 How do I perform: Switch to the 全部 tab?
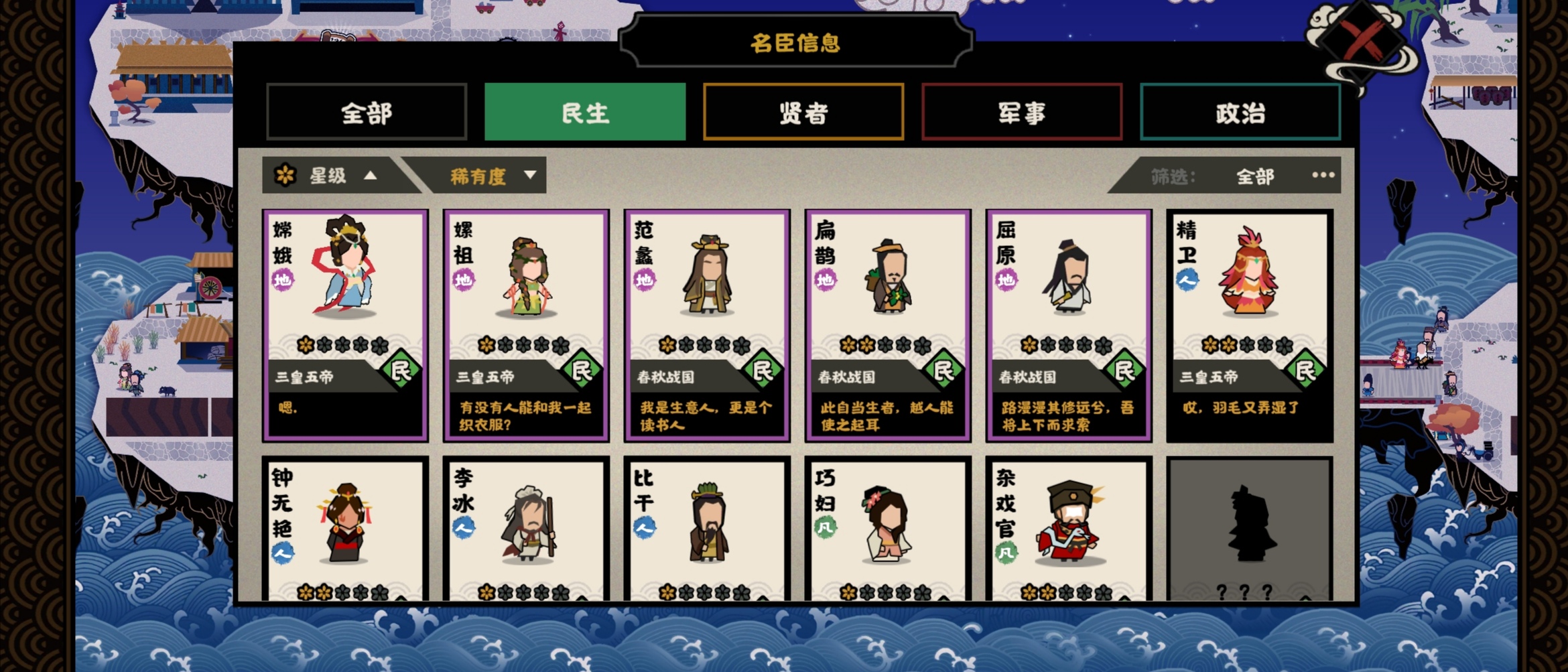[x=367, y=112]
